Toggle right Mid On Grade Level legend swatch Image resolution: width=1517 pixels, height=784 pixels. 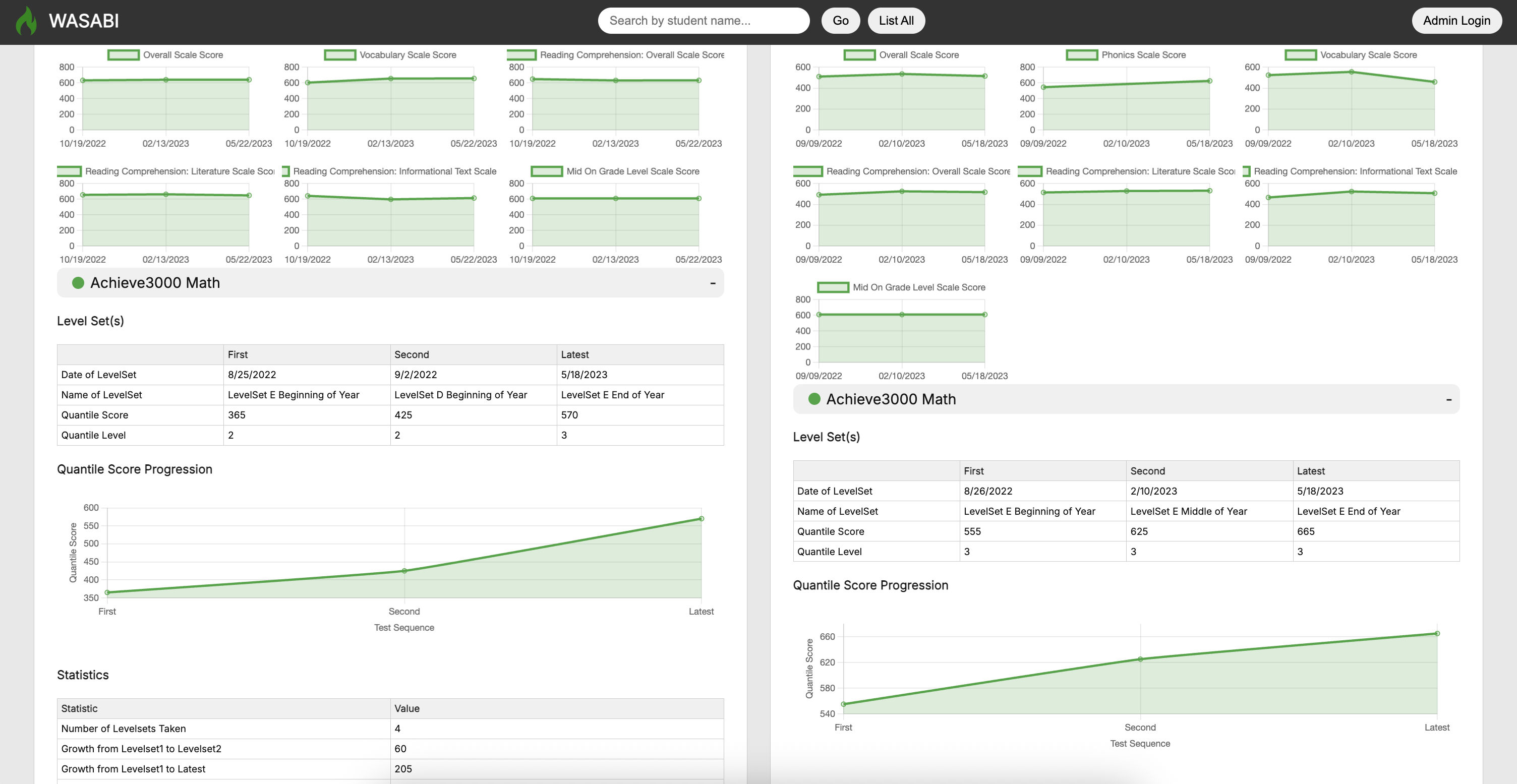click(x=833, y=287)
